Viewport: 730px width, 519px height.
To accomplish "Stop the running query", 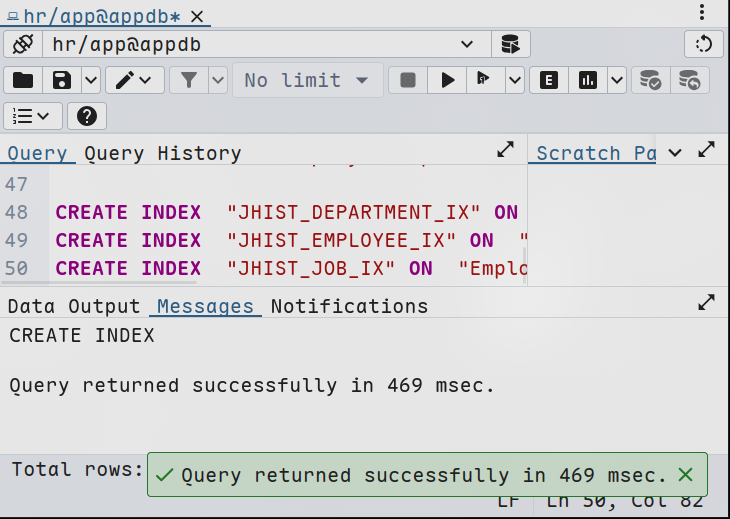I will click(x=407, y=80).
